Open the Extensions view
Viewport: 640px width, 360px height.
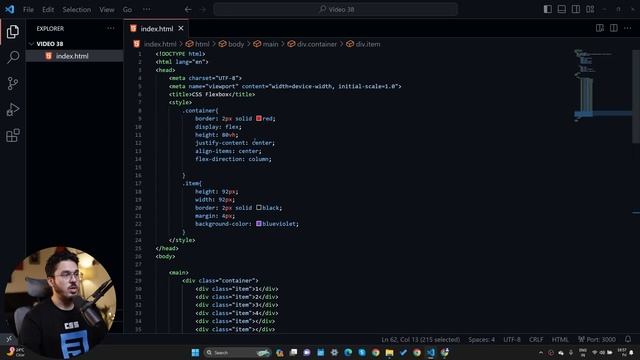13,136
